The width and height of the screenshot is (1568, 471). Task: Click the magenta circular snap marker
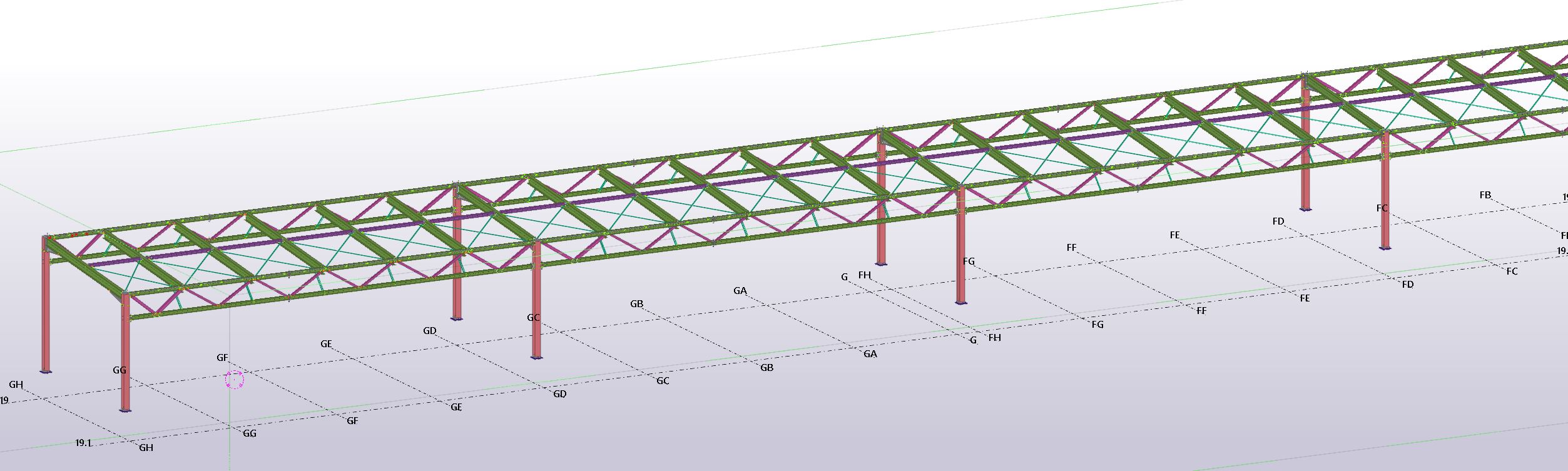[x=235, y=379]
